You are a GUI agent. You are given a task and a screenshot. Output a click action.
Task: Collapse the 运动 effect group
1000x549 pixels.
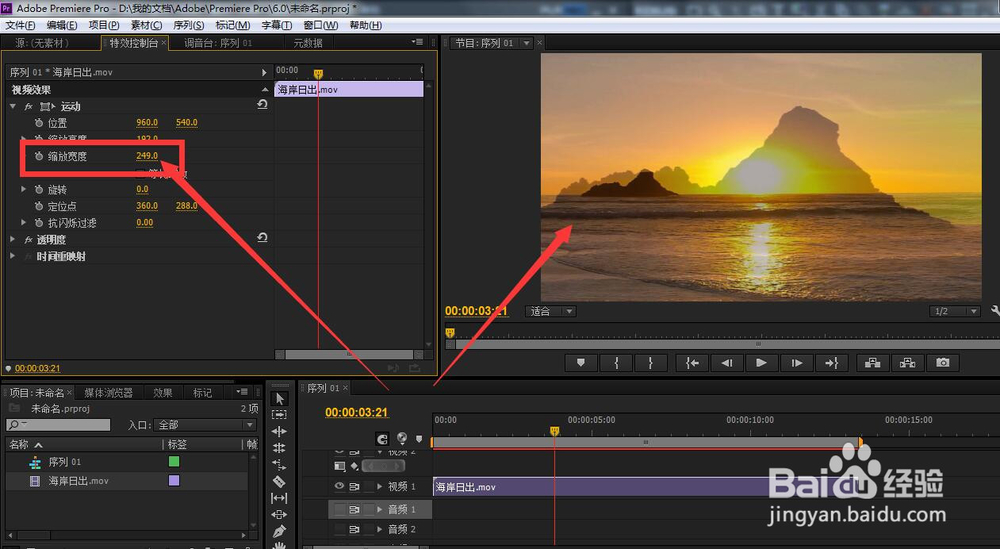tap(13, 106)
